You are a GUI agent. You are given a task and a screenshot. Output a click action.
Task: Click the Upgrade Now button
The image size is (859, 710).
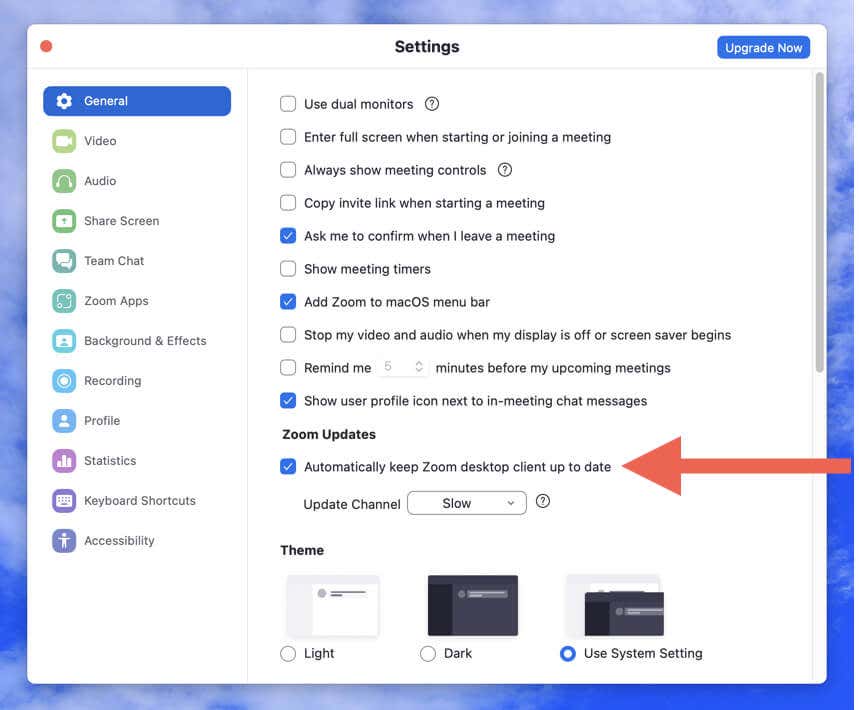click(763, 47)
